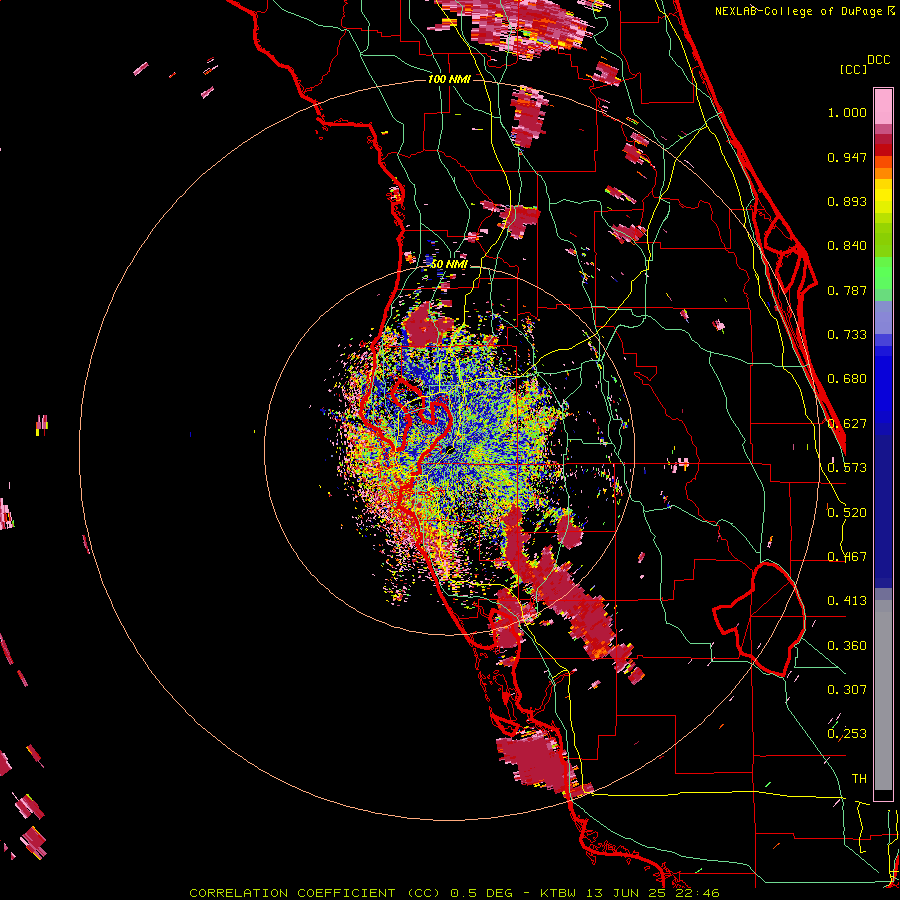
Task: Click the Lake Okeechobee outline on map
Action: point(758,617)
